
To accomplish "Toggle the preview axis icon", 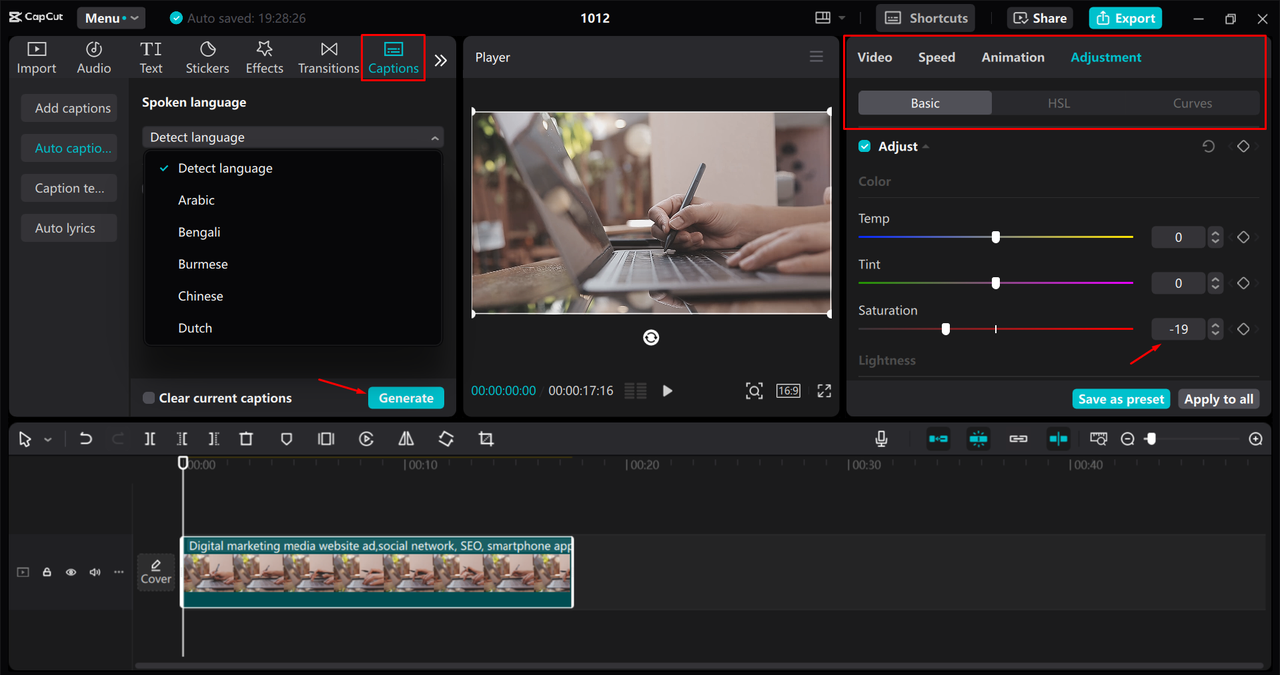I will tap(1058, 439).
